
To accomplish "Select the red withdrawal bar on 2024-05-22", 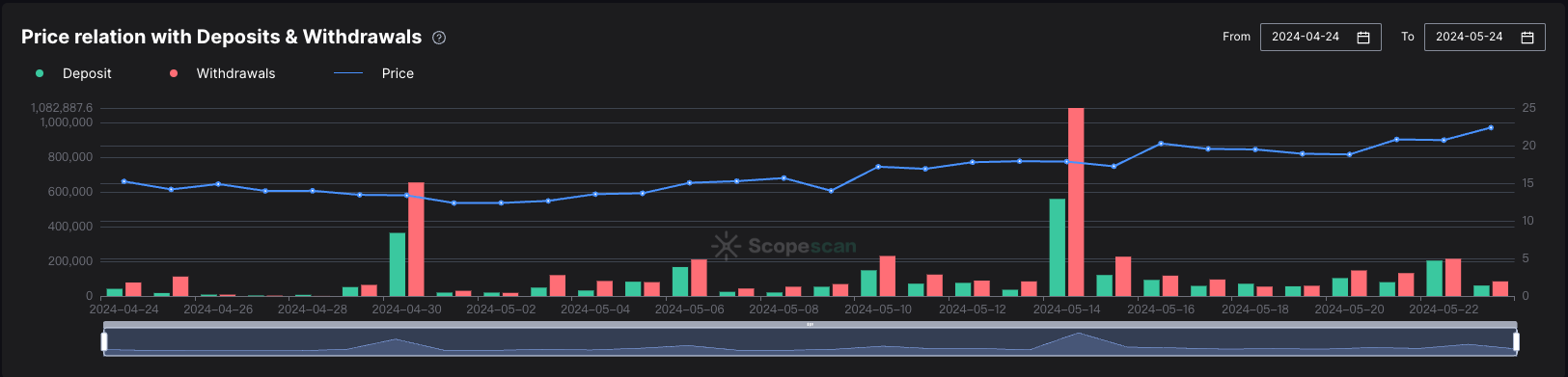I will [x=1453, y=277].
